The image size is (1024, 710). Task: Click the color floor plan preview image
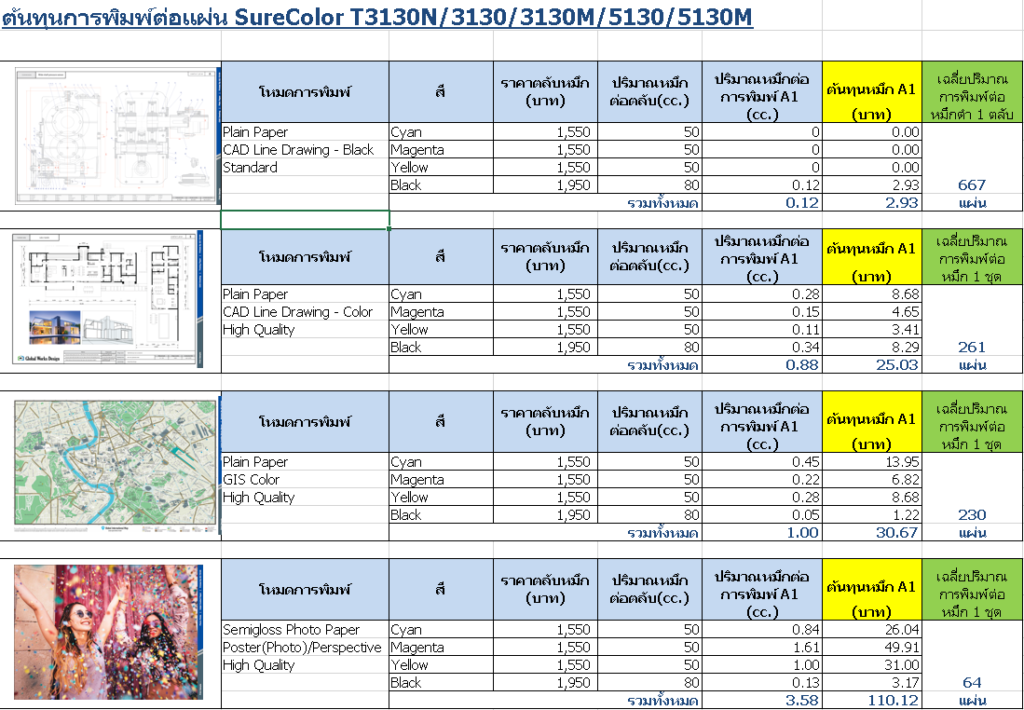coord(110,300)
